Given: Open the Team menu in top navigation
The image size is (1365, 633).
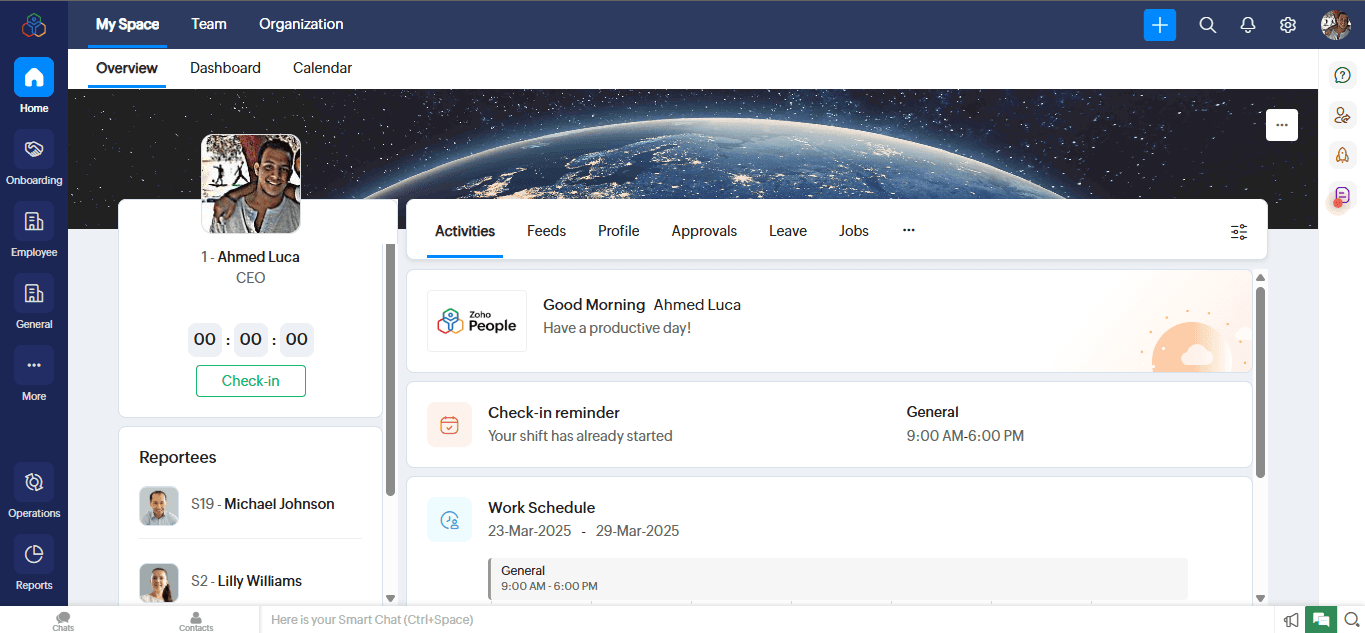Looking at the screenshot, I should click(x=208, y=23).
